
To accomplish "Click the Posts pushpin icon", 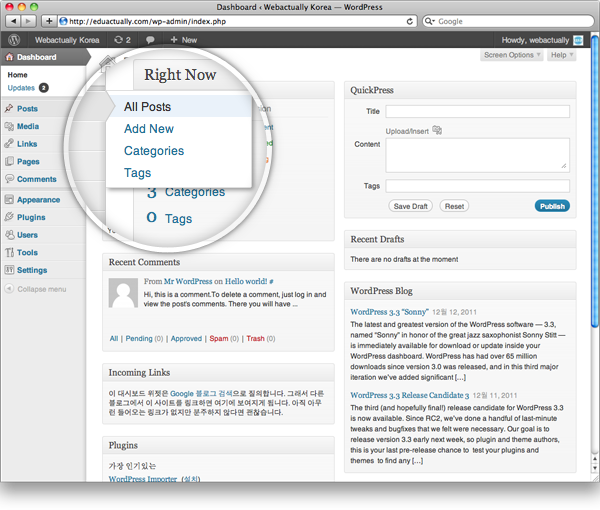I will [x=9, y=109].
